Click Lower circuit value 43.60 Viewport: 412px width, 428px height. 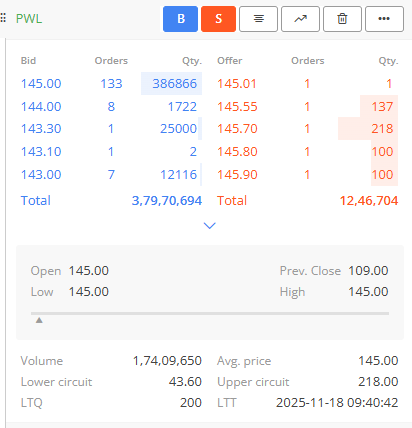point(185,382)
